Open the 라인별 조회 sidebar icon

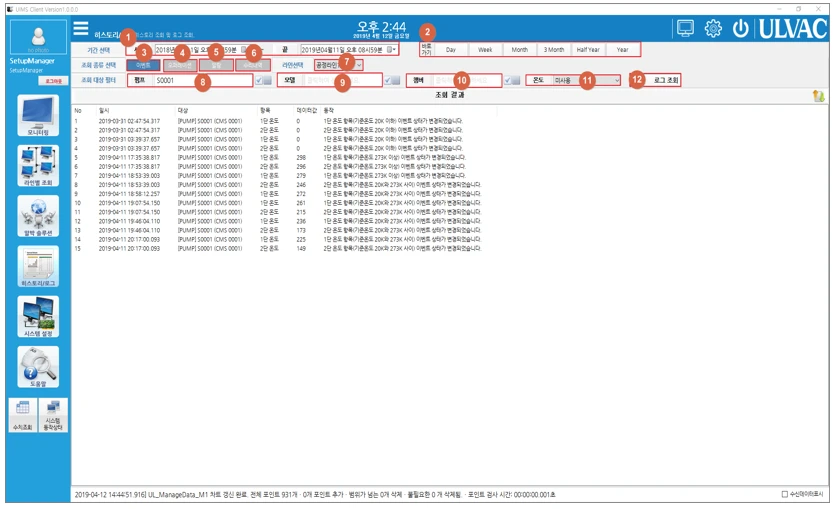coord(38,165)
